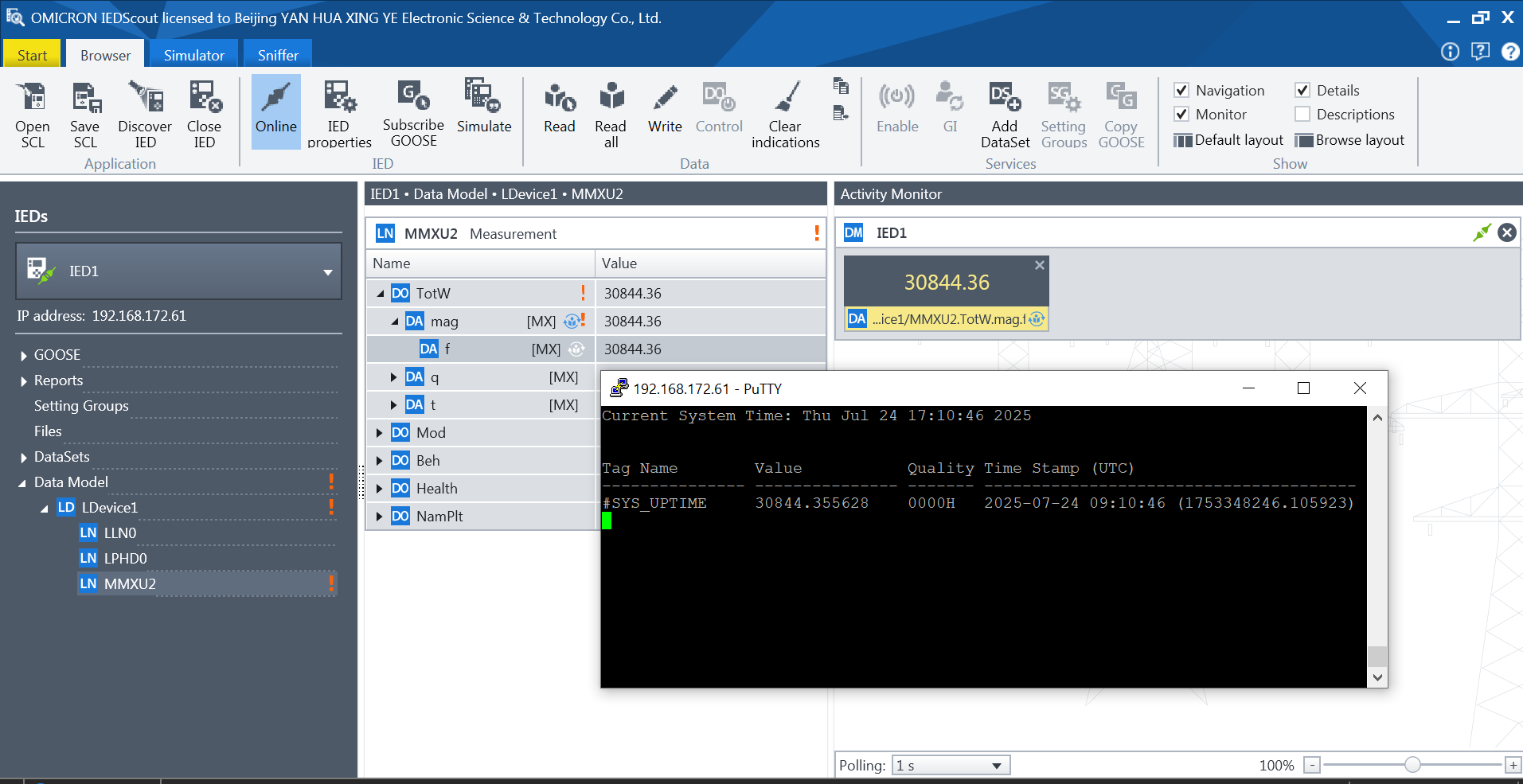Open the IED1 device selector dropdown

click(327, 272)
